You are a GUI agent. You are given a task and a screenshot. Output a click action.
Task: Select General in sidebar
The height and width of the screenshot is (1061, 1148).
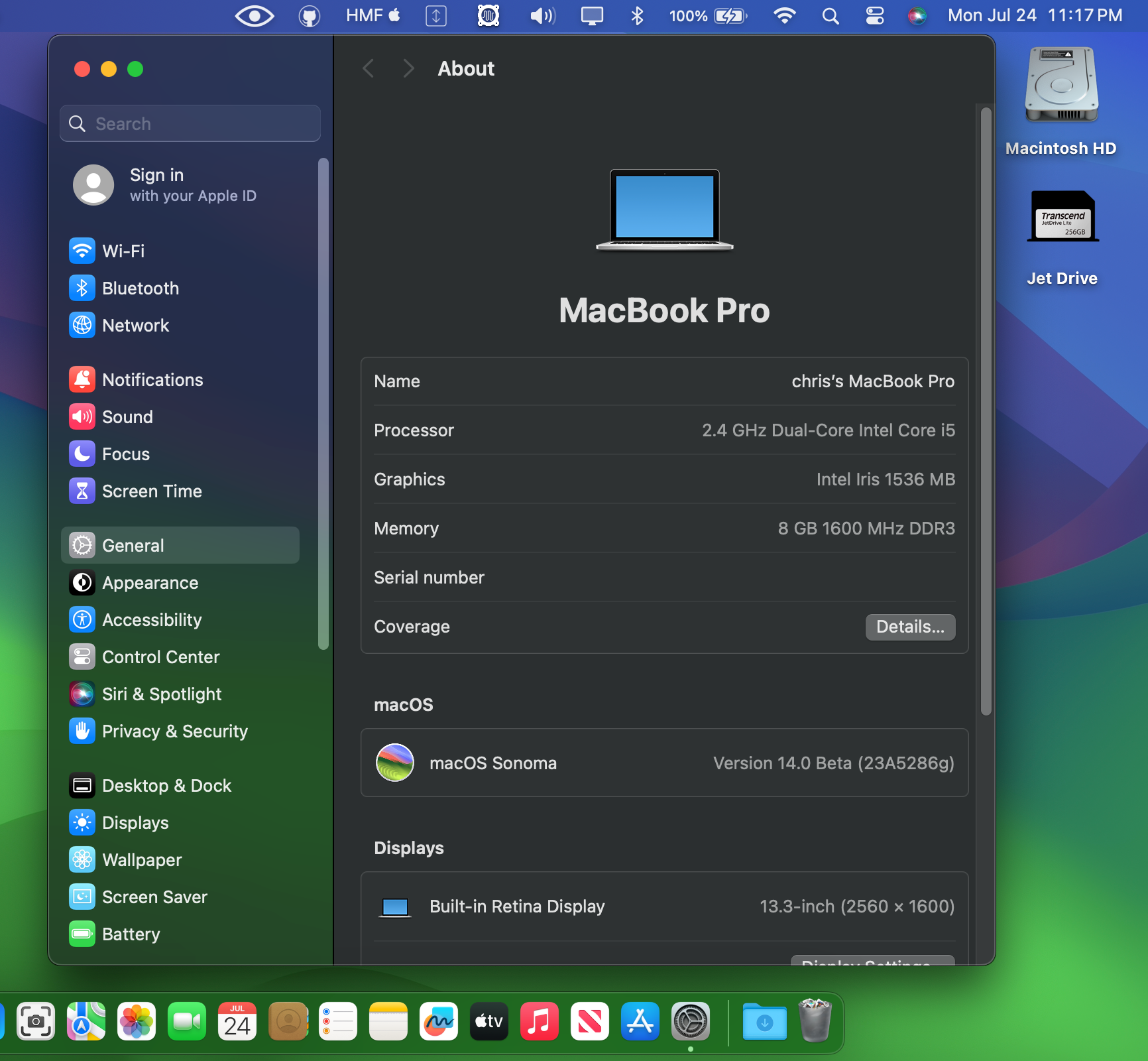click(180, 546)
